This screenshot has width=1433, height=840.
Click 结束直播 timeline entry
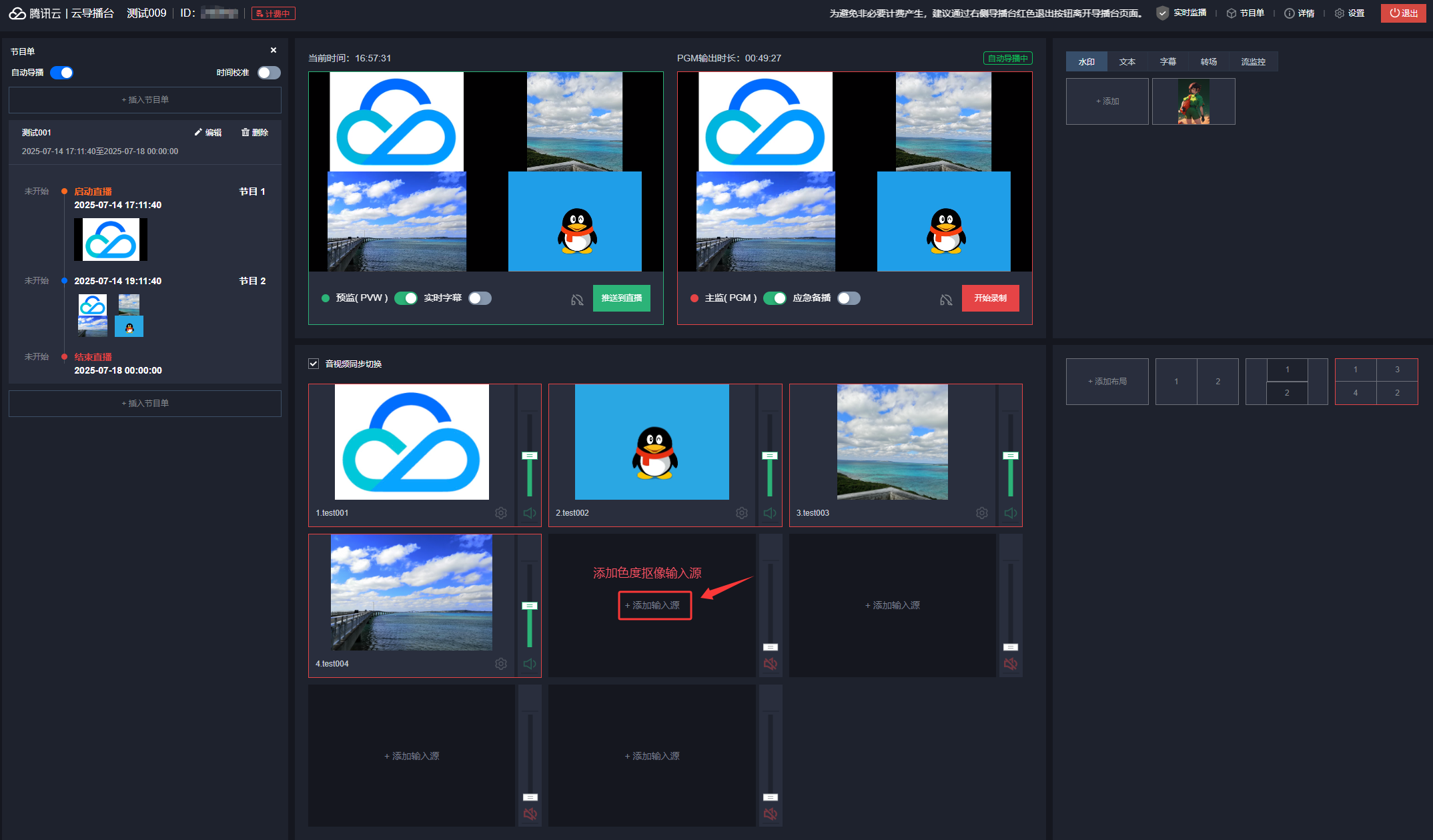pos(93,357)
